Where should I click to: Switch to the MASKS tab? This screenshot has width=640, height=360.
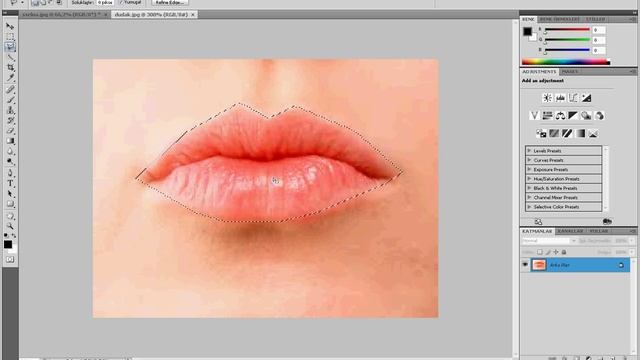click(x=570, y=71)
